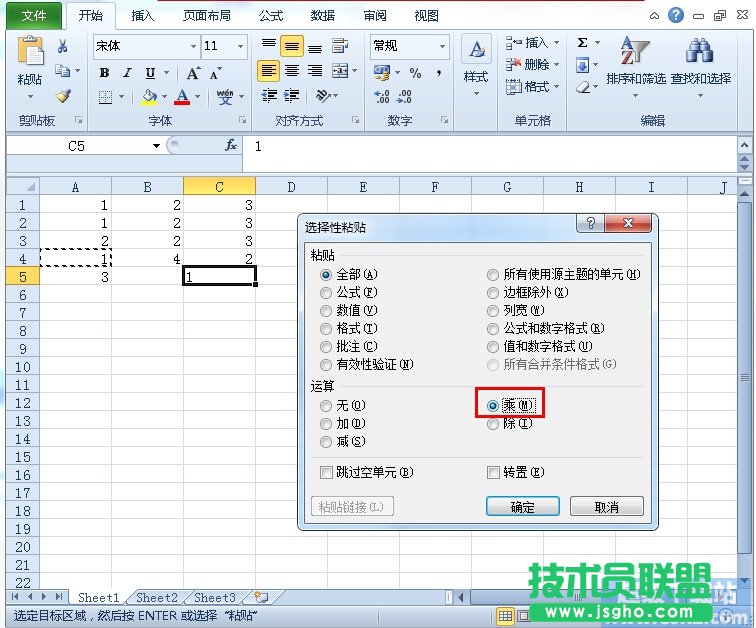The width and height of the screenshot is (756, 628).
Task: Switch to the 公式 (Formulas) ribbon tab
Action: click(270, 15)
